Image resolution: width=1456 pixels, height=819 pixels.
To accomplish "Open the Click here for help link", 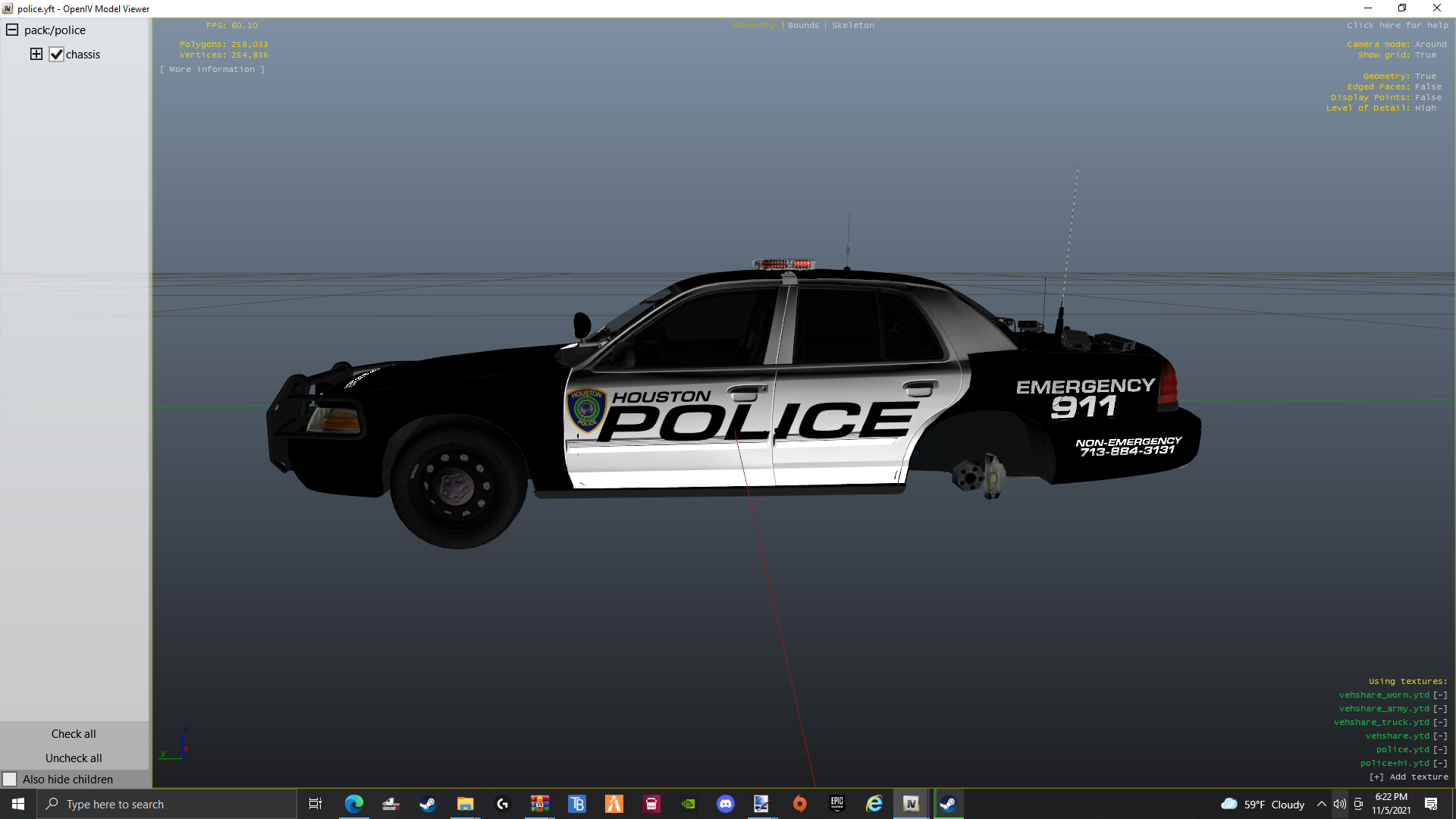I will click(x=1397, y=25).
